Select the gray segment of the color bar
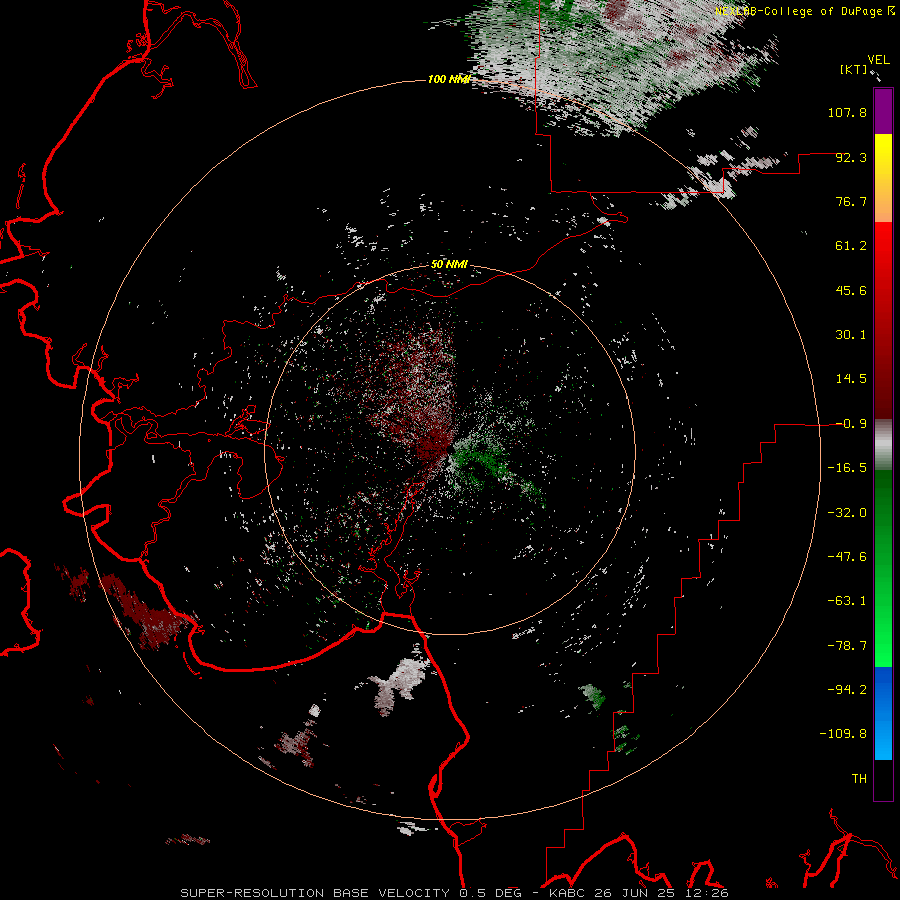Screen dimensions: 900x900 [883, 445]
